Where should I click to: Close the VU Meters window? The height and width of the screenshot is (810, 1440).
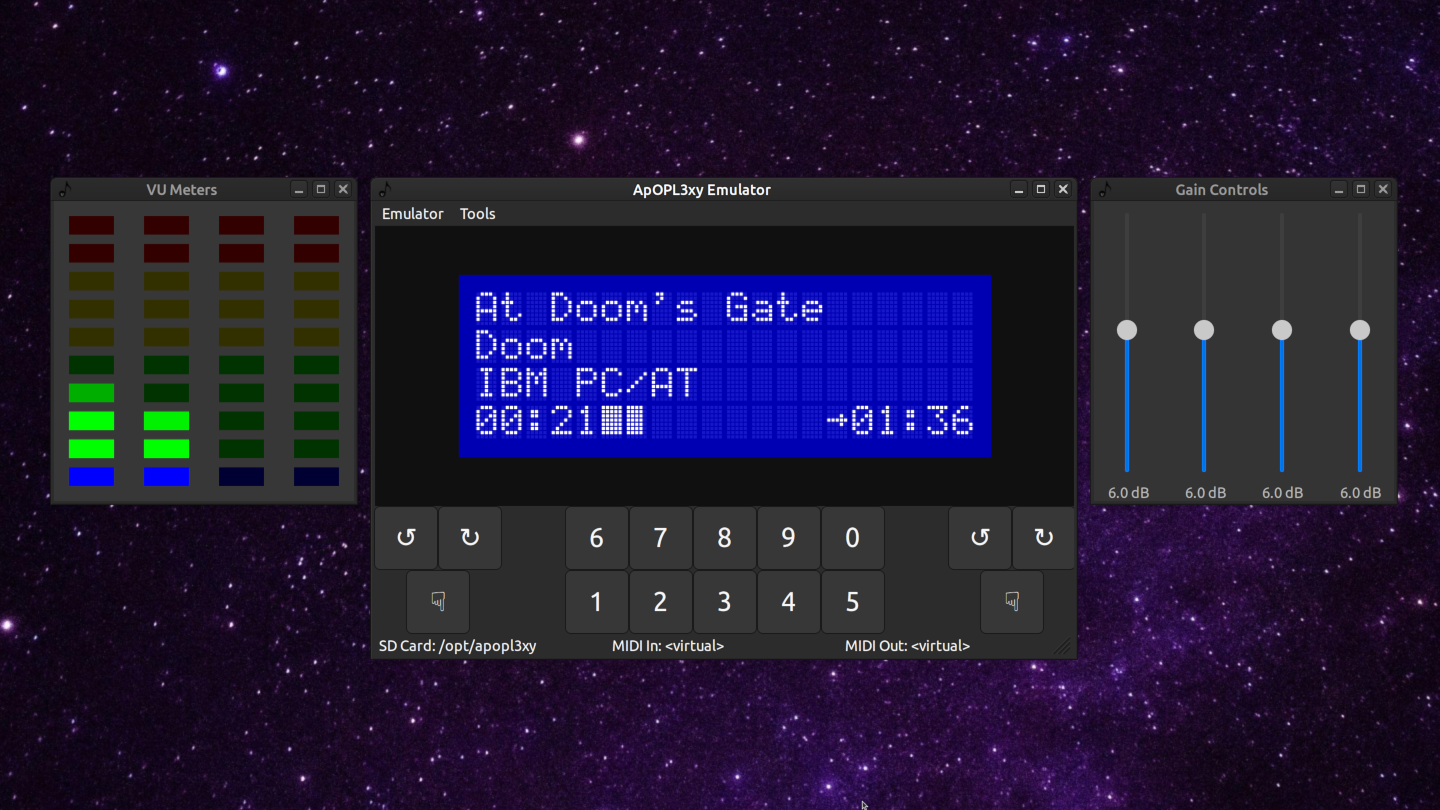343,189
